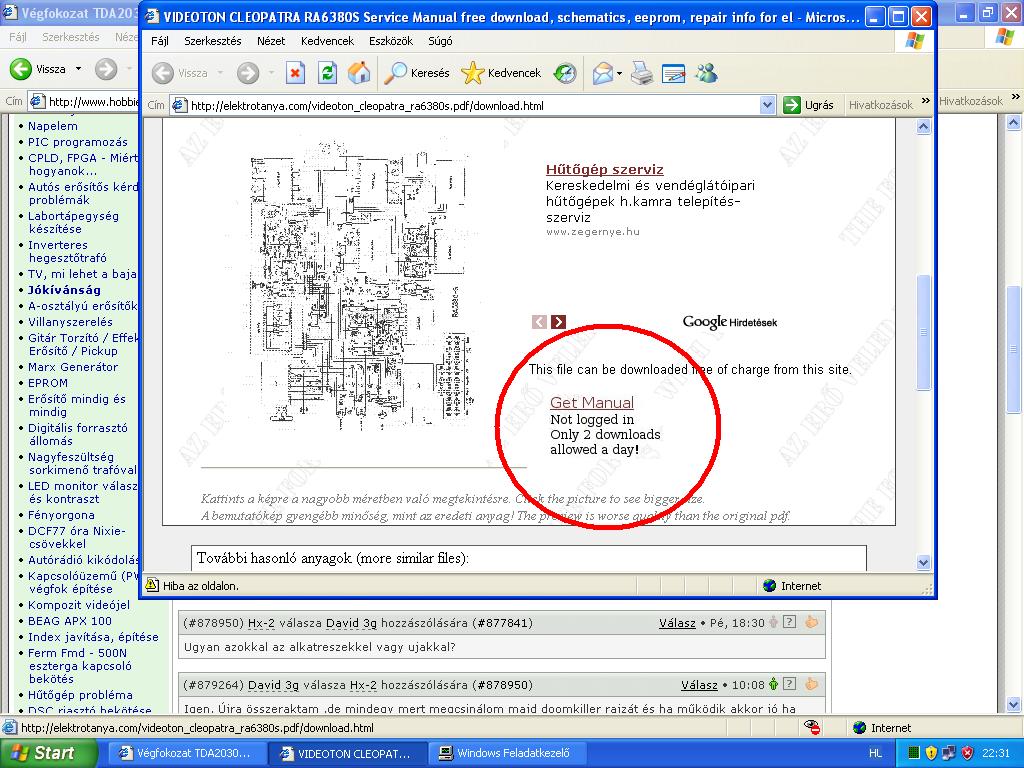Click the Edit page toolbar icon
The image size is (1024, 768).
[x=673, y=73]
